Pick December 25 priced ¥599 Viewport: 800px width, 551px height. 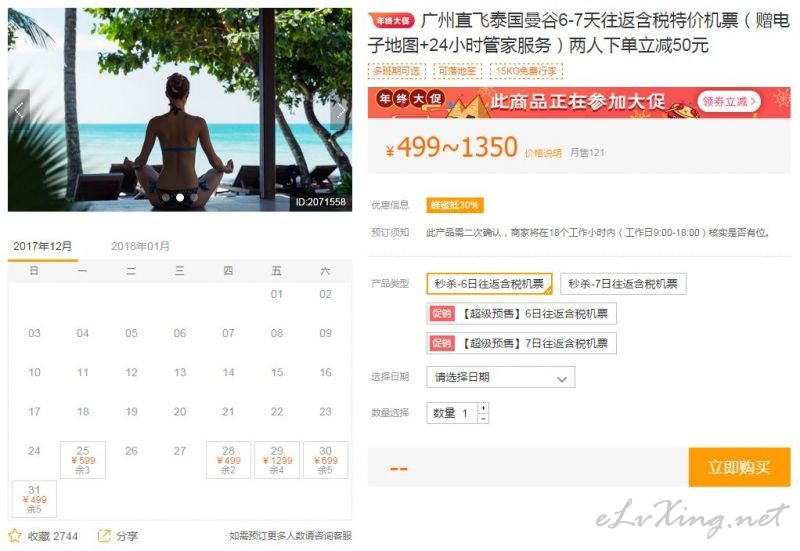(x=83, y=460)
